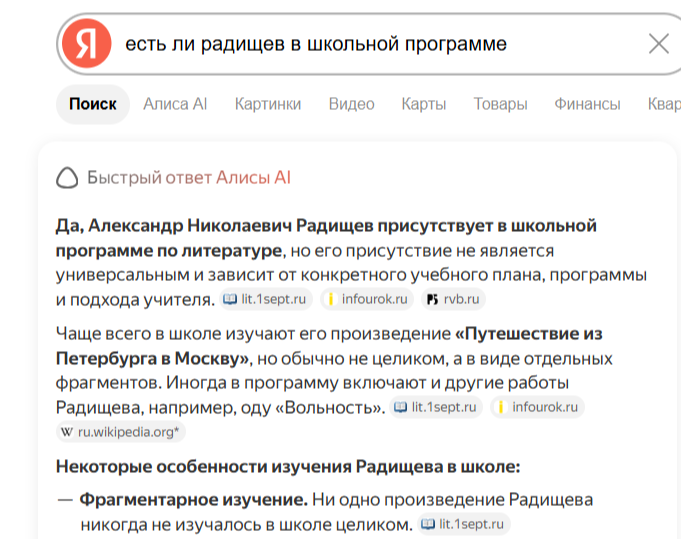Screen dimensions: 681x539
Task: Go to the Карты tab
Action: coord(423,104)
